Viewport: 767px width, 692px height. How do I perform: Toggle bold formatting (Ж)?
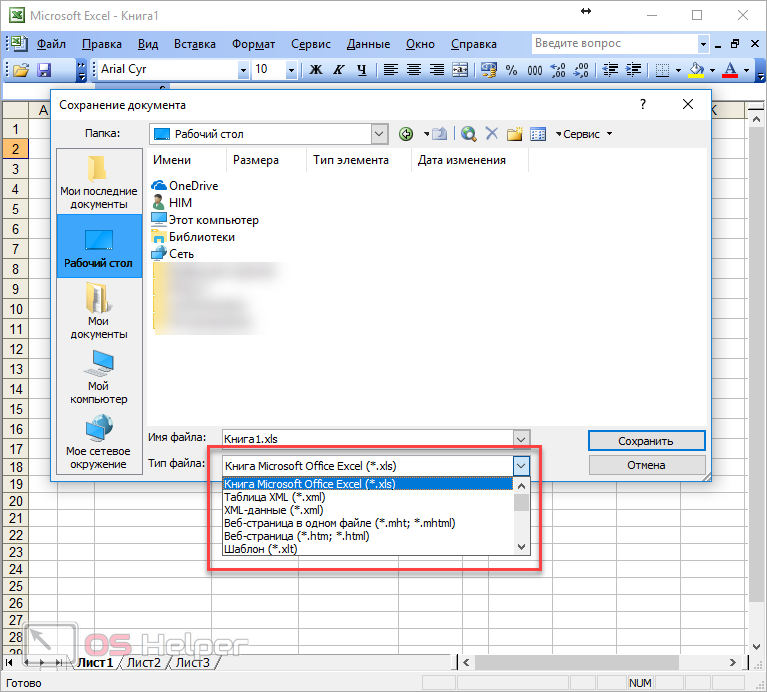coord(316,70)
